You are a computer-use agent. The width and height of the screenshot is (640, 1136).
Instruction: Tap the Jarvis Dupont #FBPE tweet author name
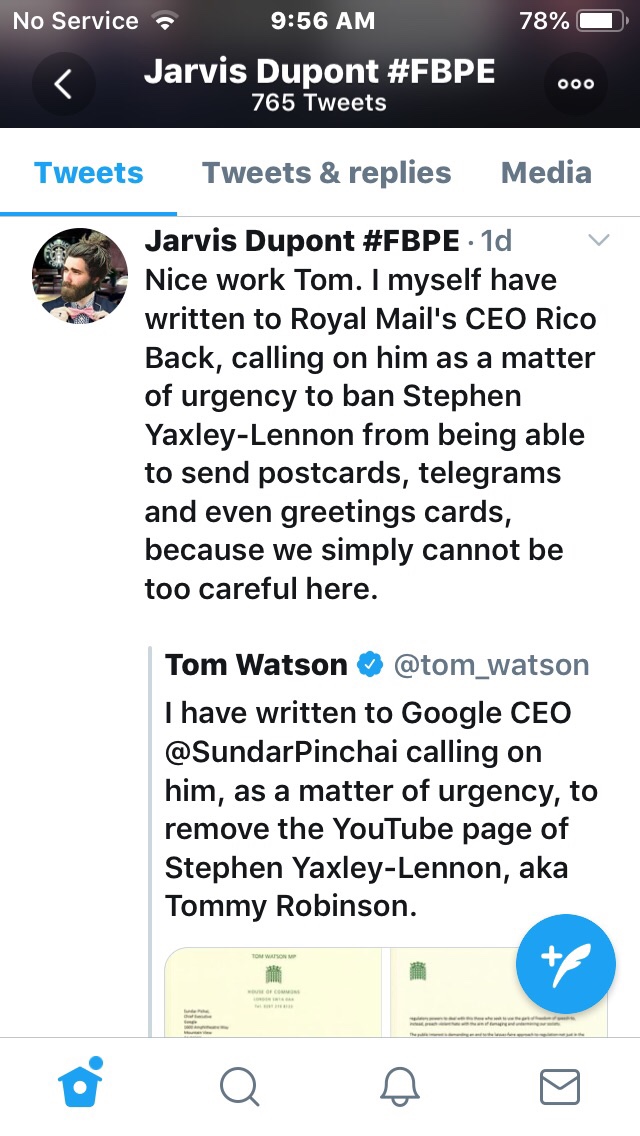tap(302, 241)
